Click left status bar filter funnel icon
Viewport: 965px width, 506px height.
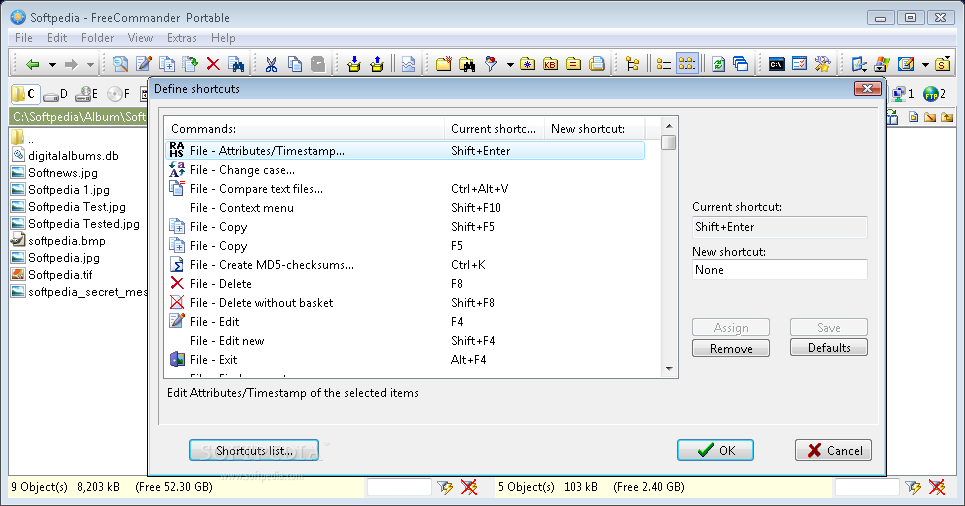click(x=445, y=488)
